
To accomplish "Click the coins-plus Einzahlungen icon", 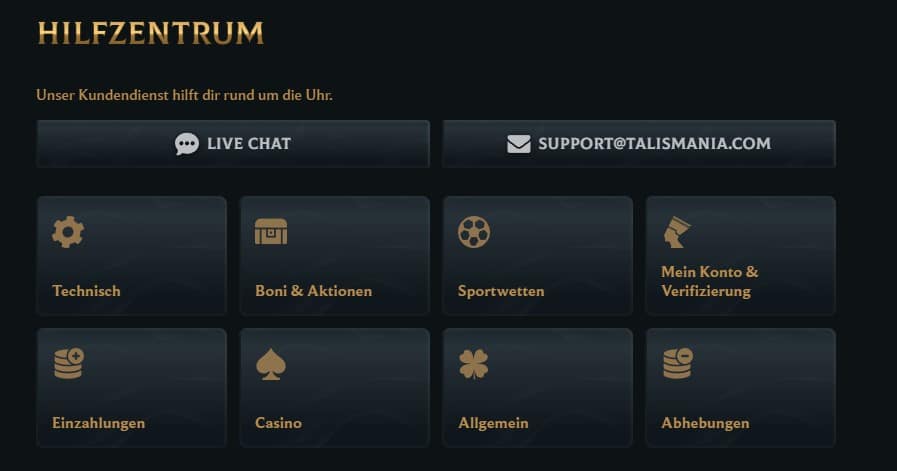I will click(x=68, y=363).
